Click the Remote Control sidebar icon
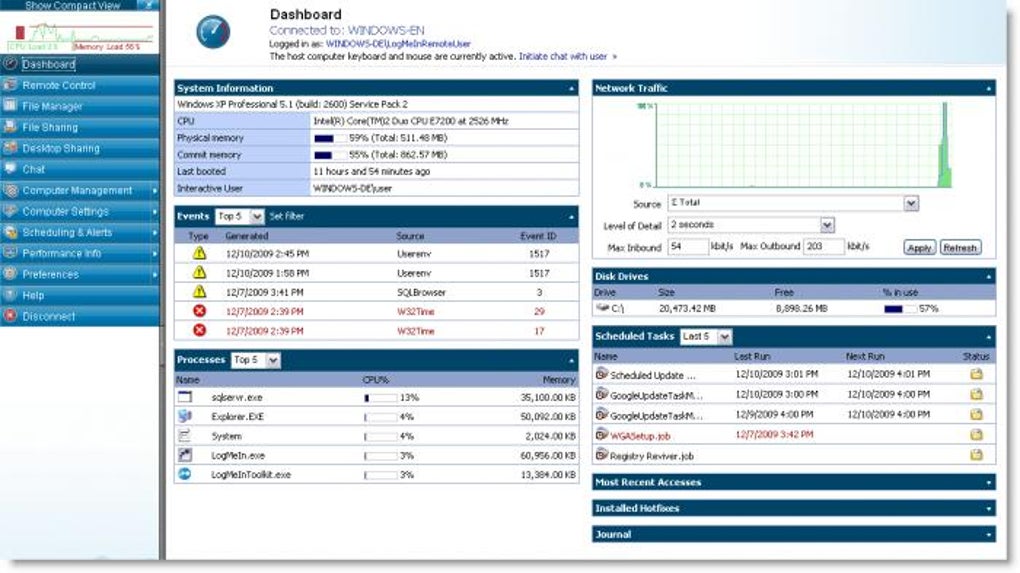 pos(10,85)
